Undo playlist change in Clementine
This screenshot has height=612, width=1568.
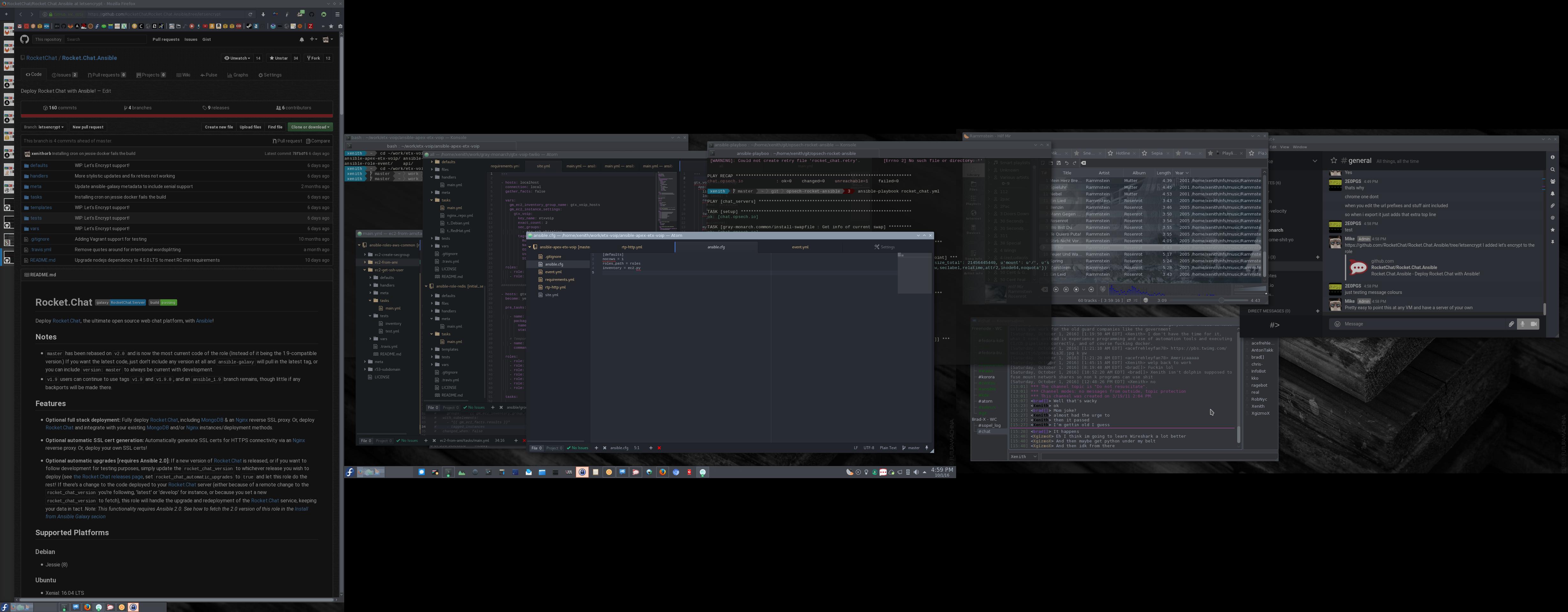tap(1067, 163)
